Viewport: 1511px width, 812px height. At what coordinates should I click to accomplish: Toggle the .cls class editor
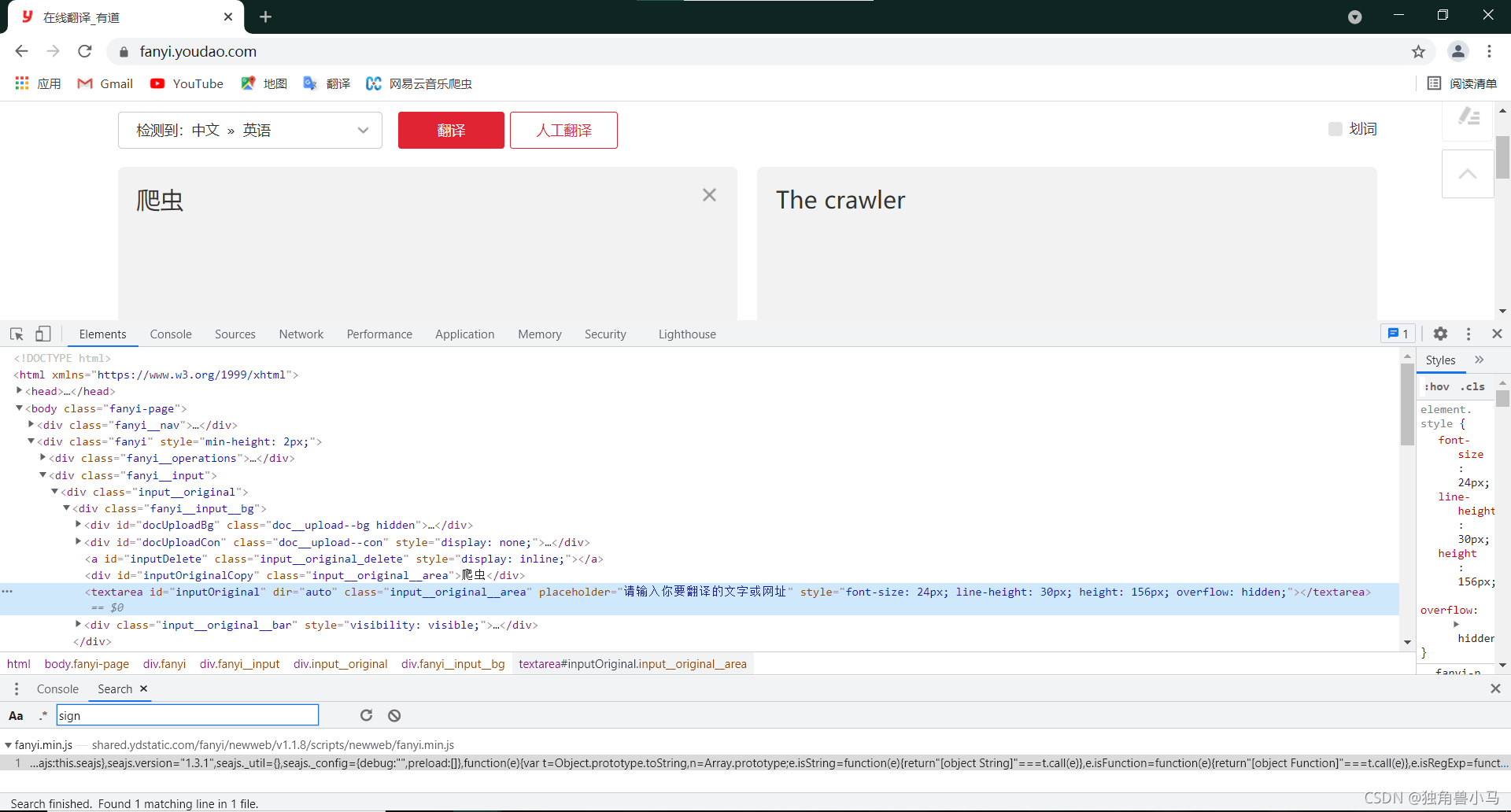1472,386
